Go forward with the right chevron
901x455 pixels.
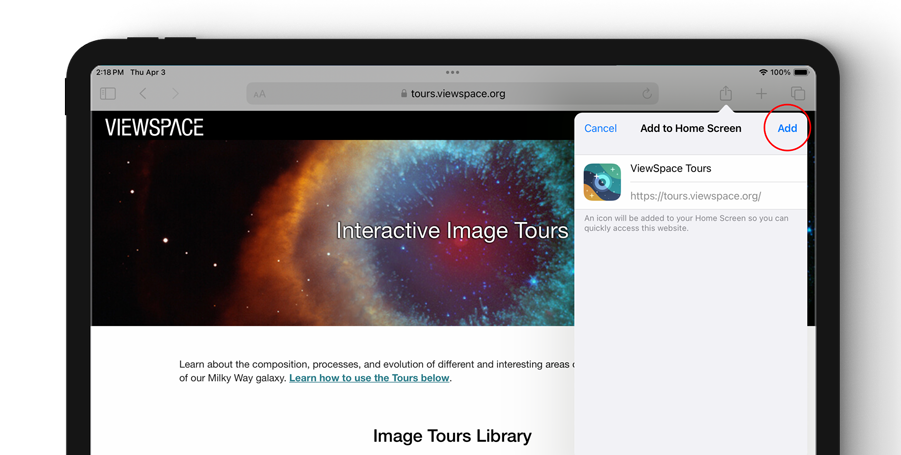pyautogui.click(x=175, y=93)
